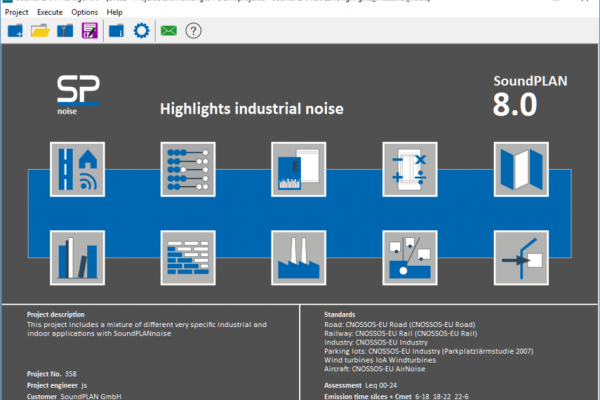600x400 pixels.
Task: Open the Execute menu
Action: coord(50,11)
